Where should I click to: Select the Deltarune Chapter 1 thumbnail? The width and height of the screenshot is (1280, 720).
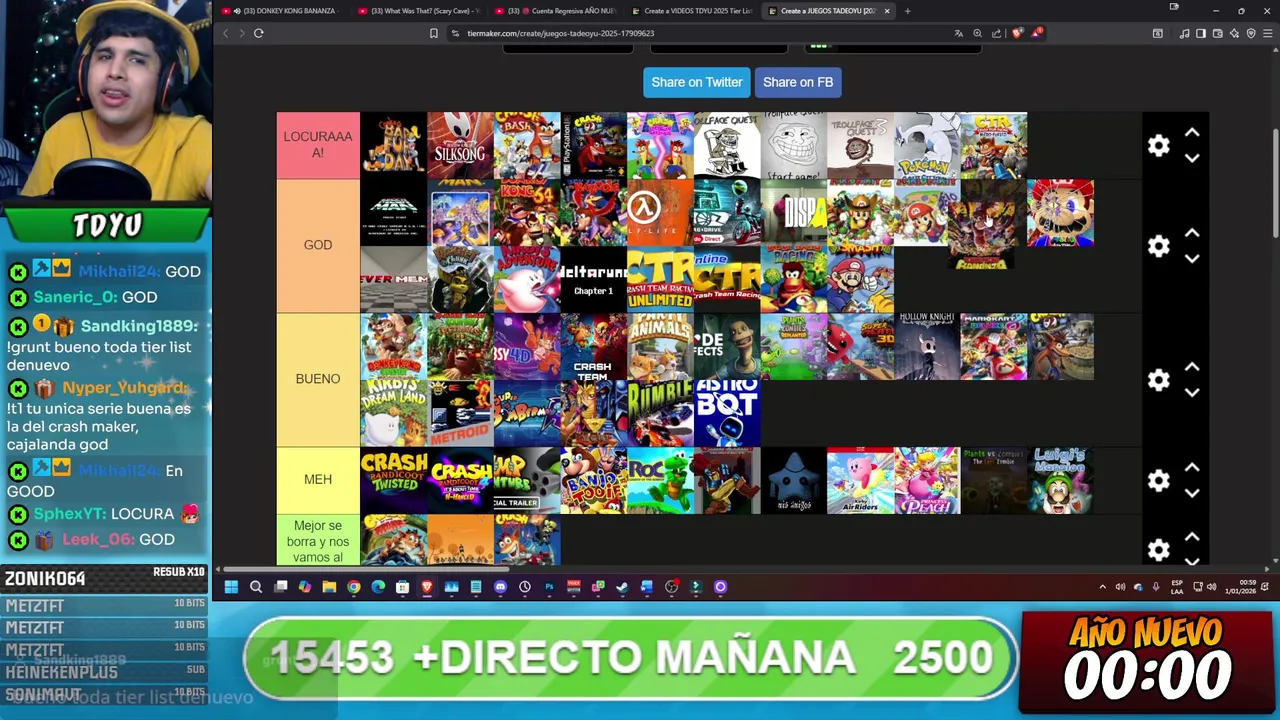[593, 279]
